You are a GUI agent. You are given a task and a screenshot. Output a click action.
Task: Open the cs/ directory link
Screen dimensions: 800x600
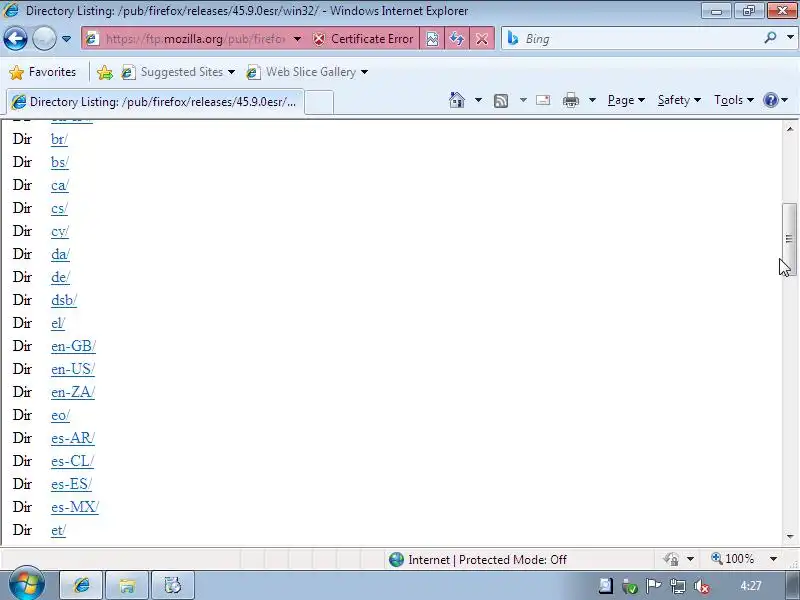(59, 208)
